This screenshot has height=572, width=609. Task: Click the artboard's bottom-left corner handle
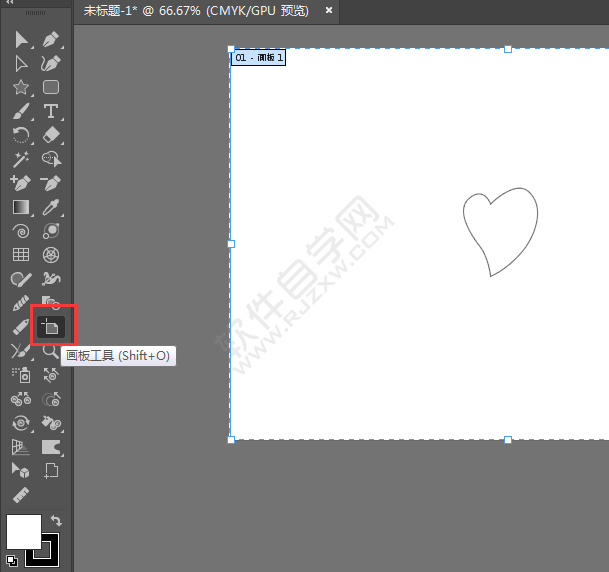[231, 440]
